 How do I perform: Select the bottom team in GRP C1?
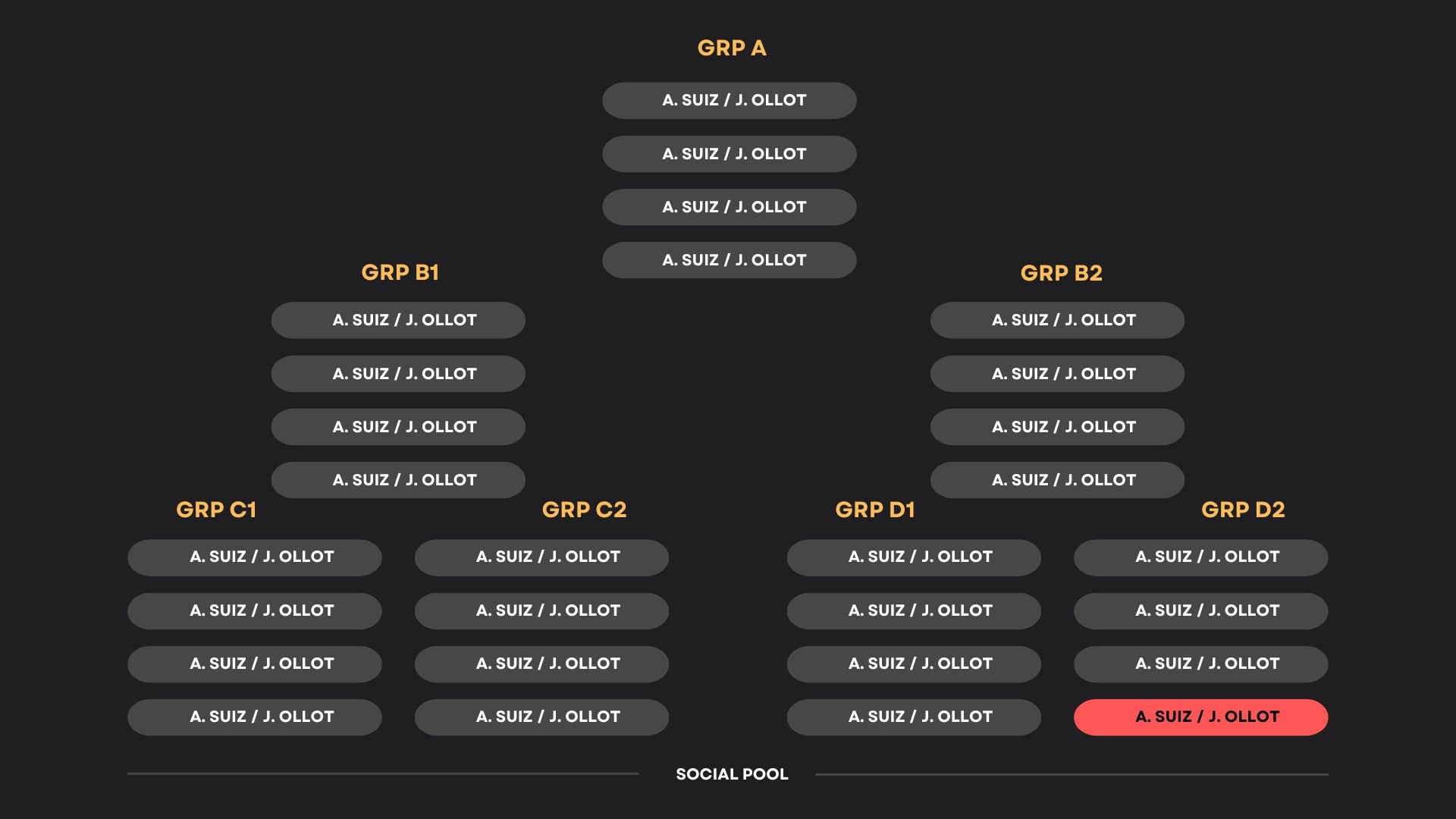(x=255, y=717)
